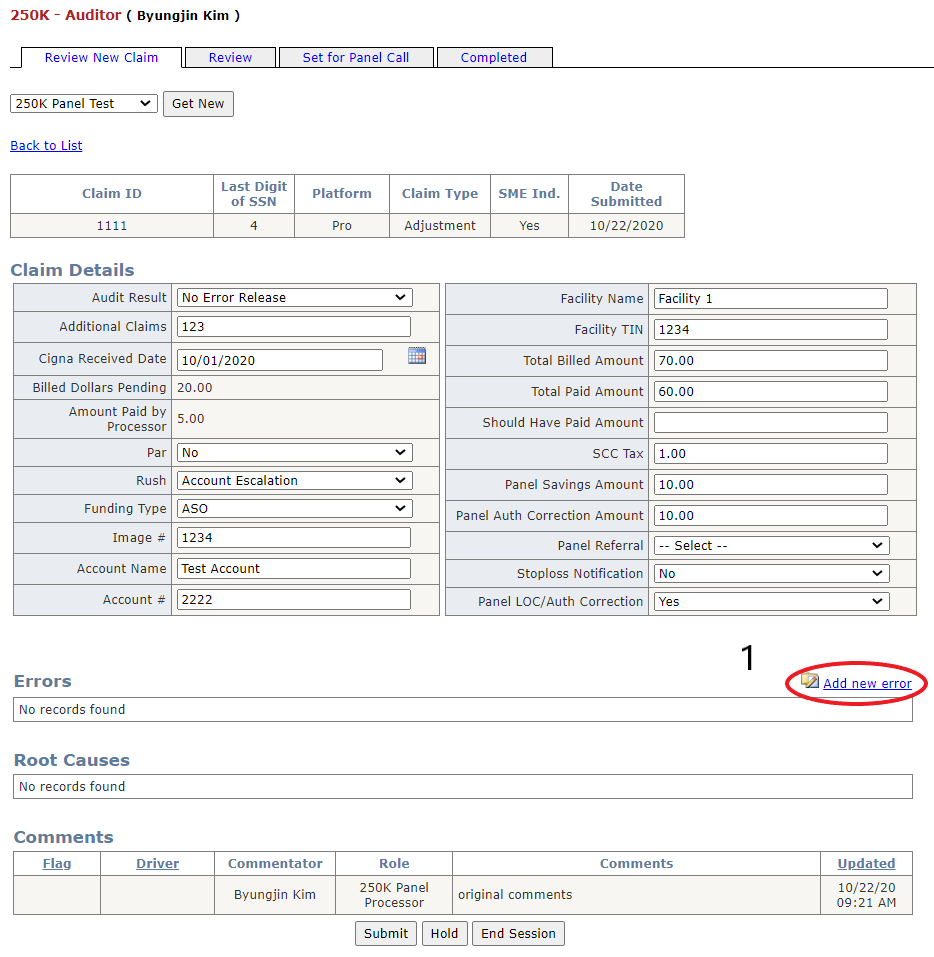
Task: Select the Account Name text field
Action: click(294, 569)
